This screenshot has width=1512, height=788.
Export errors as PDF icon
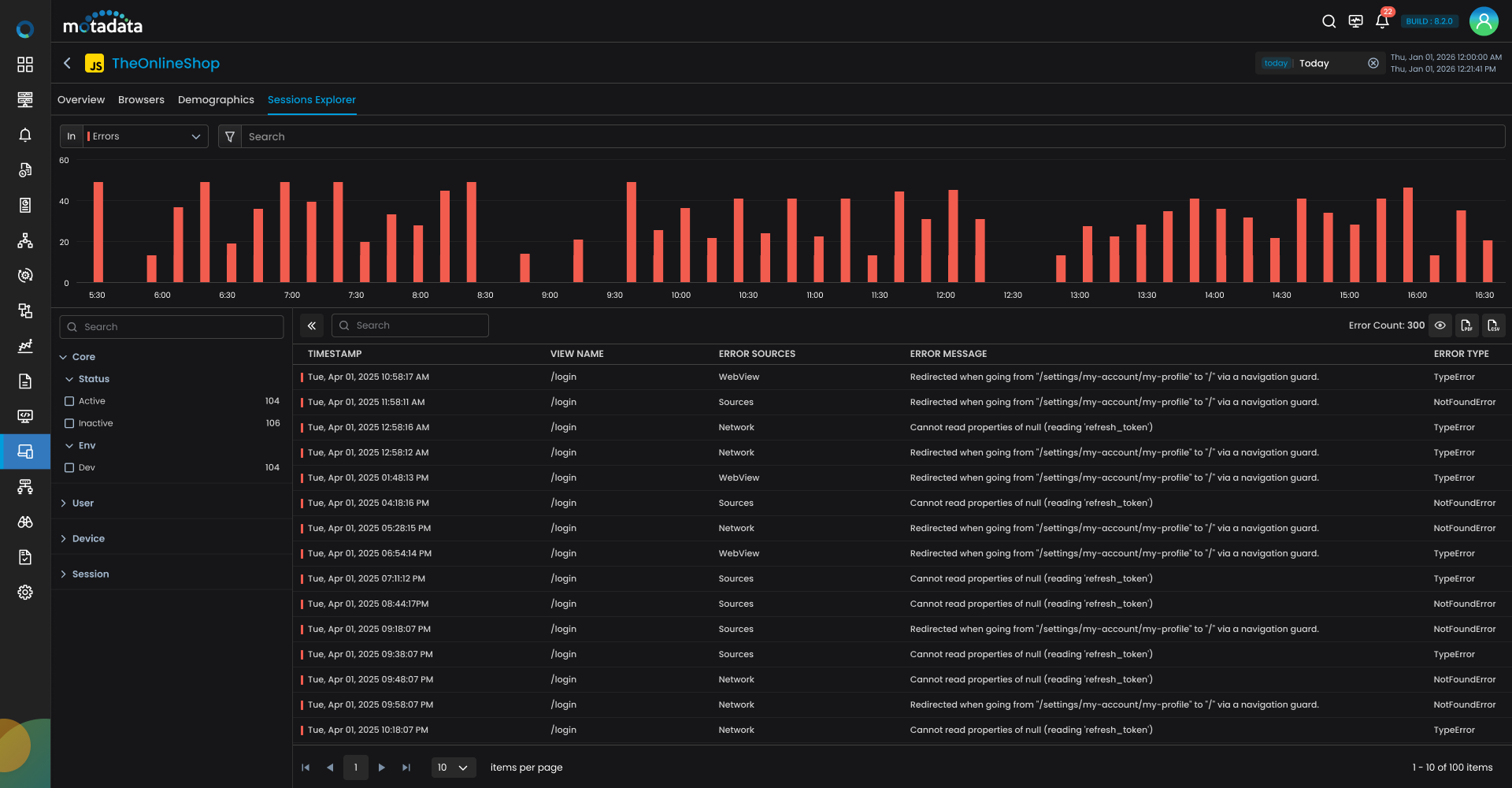[1466, 325]
